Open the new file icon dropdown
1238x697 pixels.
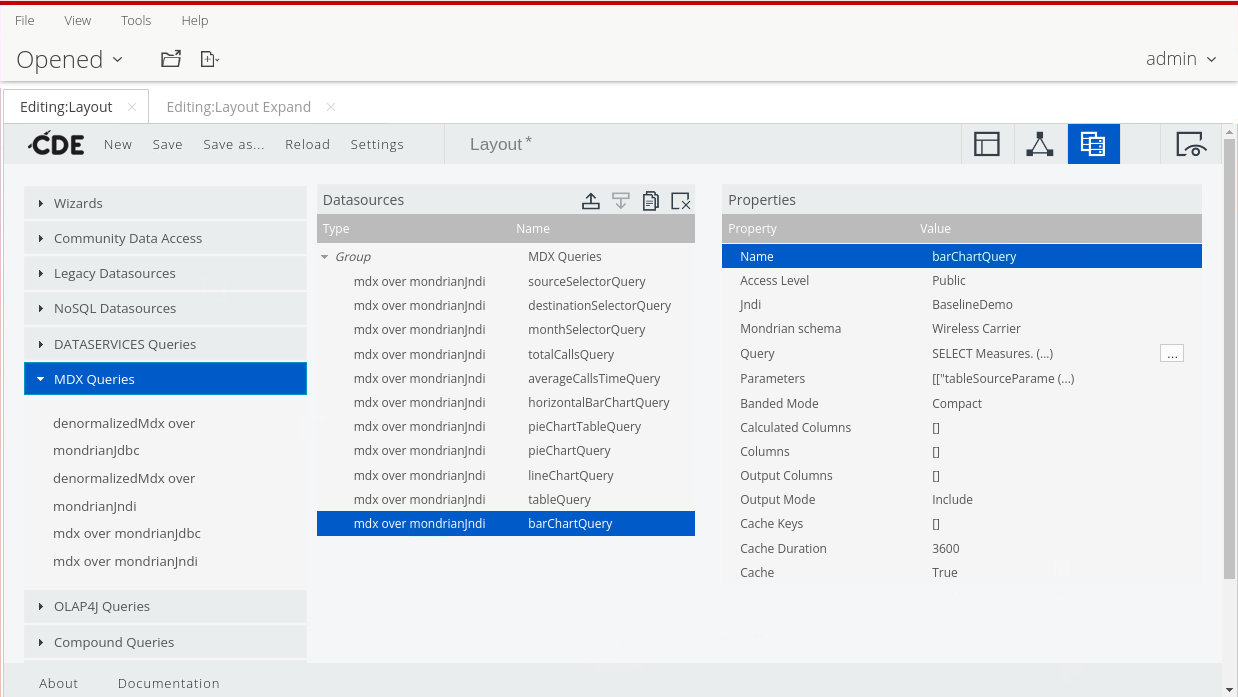pos(209,59)
